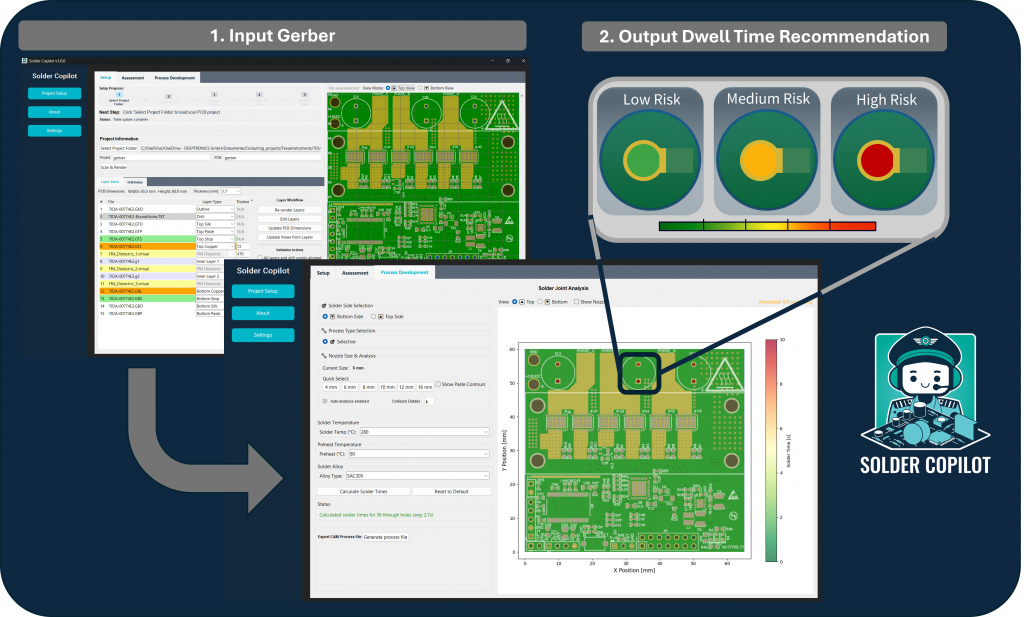Click the Project name input field

(160, 157)
